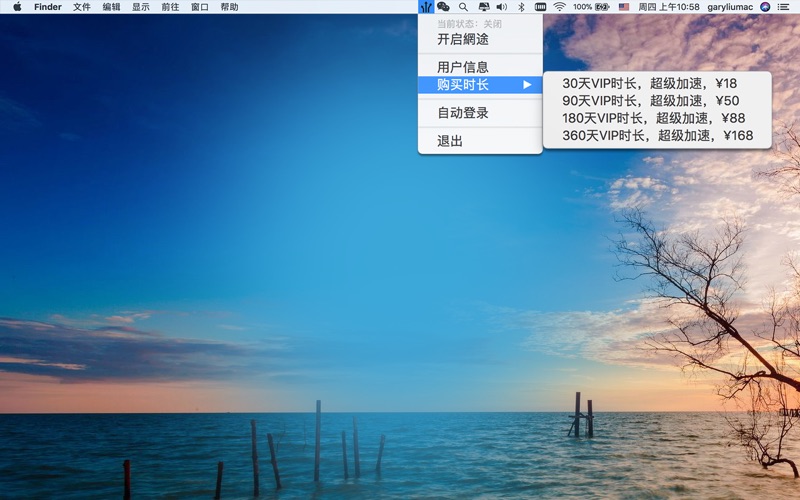The height and width of the screenshot is (500, 800).
Task: Open Notification Center list icon
Action: point(783,7)
